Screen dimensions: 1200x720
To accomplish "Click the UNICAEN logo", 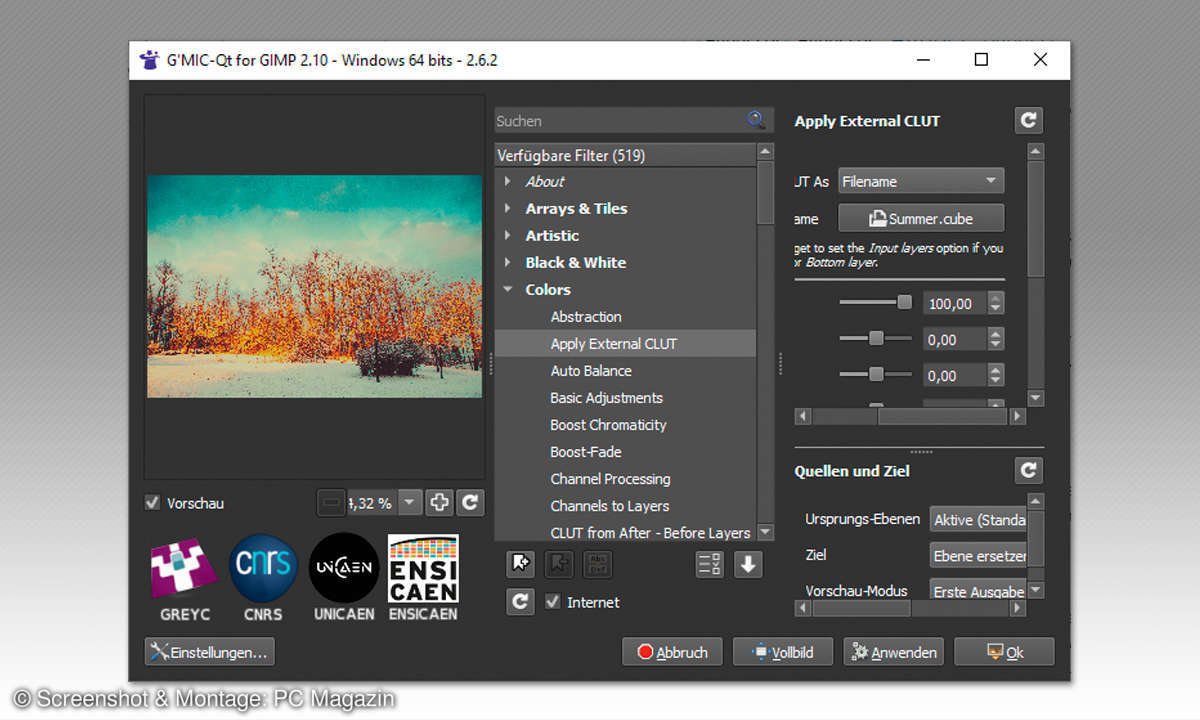I will [343, 577].
